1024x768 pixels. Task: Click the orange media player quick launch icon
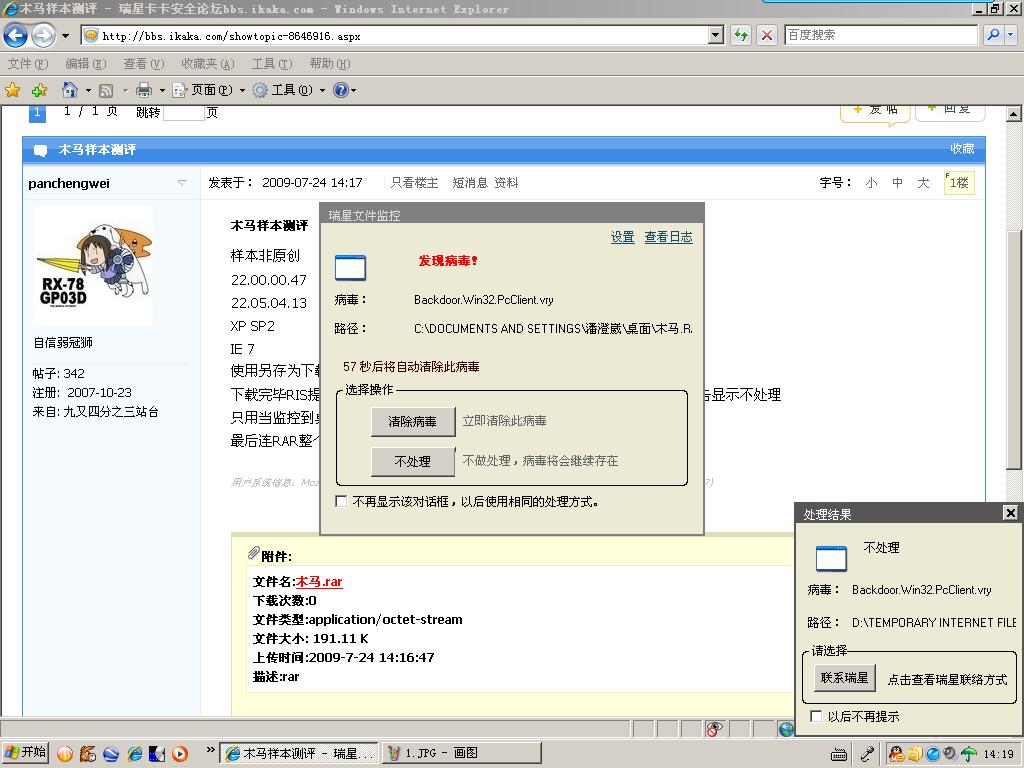click(180, 754)
